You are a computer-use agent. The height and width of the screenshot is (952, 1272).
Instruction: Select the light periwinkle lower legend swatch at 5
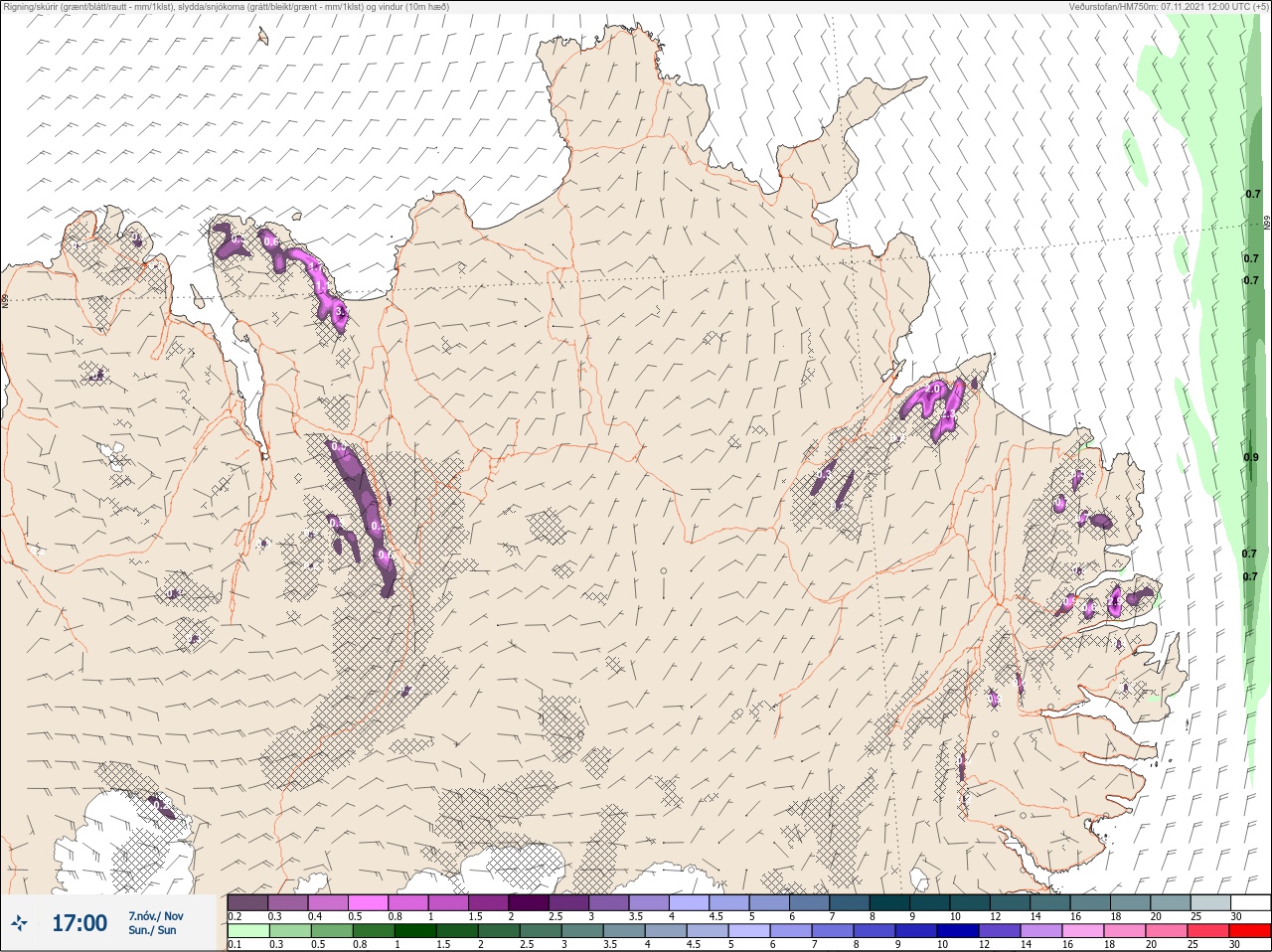coord(749,931)
